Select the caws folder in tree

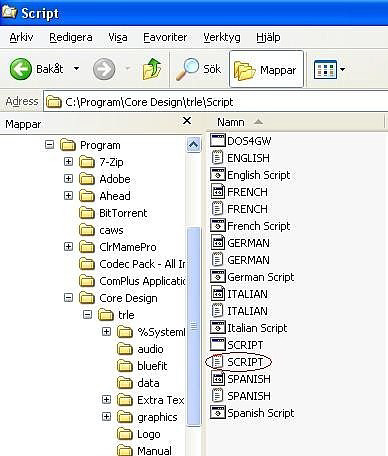102,230
